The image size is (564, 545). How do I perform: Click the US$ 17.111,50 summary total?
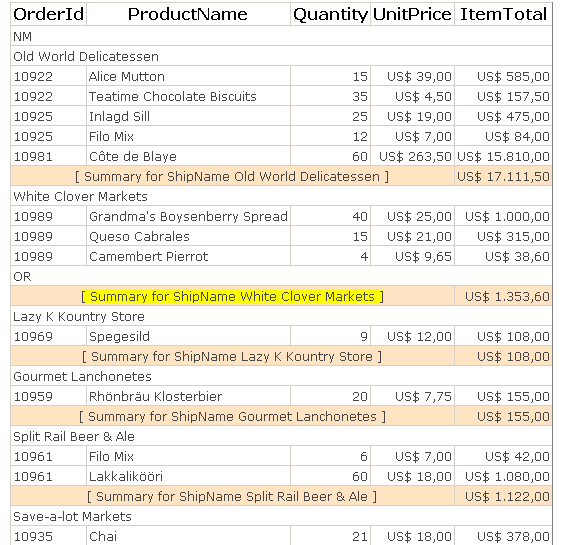click(x=503, y=176)
